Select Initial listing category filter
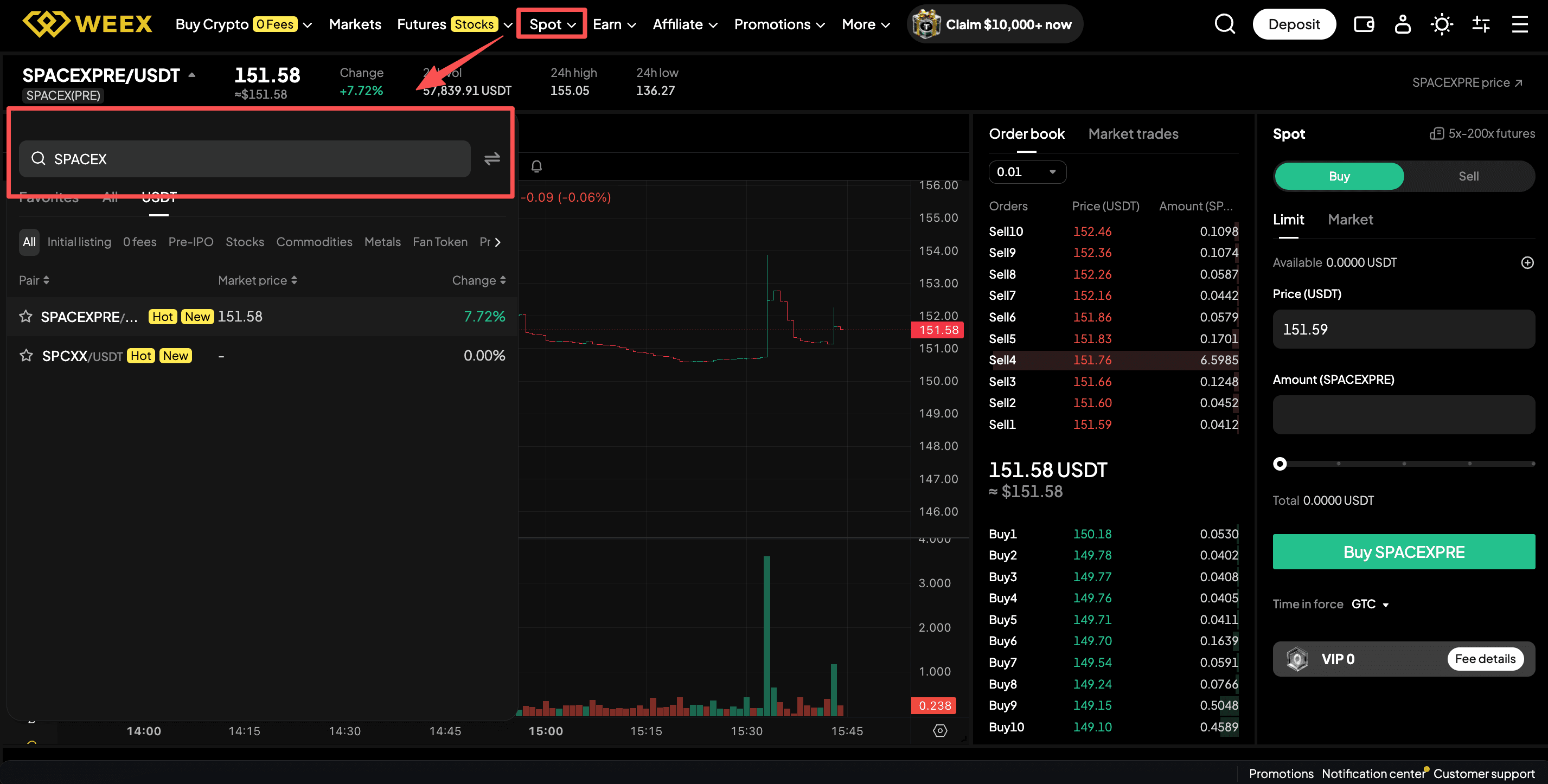Image resolution: width=1548 pixels, height=784 pixels. point(79,241)
